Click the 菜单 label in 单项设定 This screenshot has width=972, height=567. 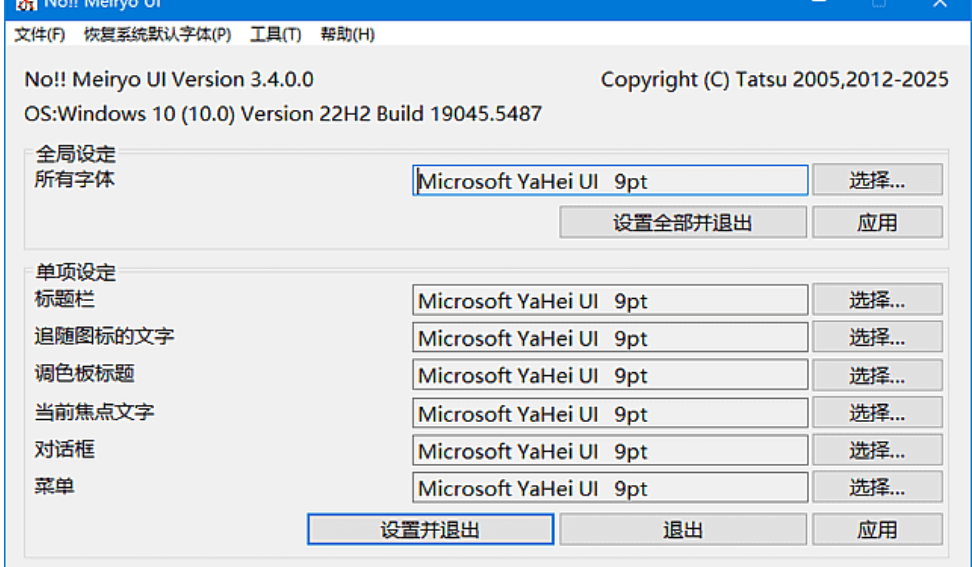pyautogui.click(x=54, y=486)
